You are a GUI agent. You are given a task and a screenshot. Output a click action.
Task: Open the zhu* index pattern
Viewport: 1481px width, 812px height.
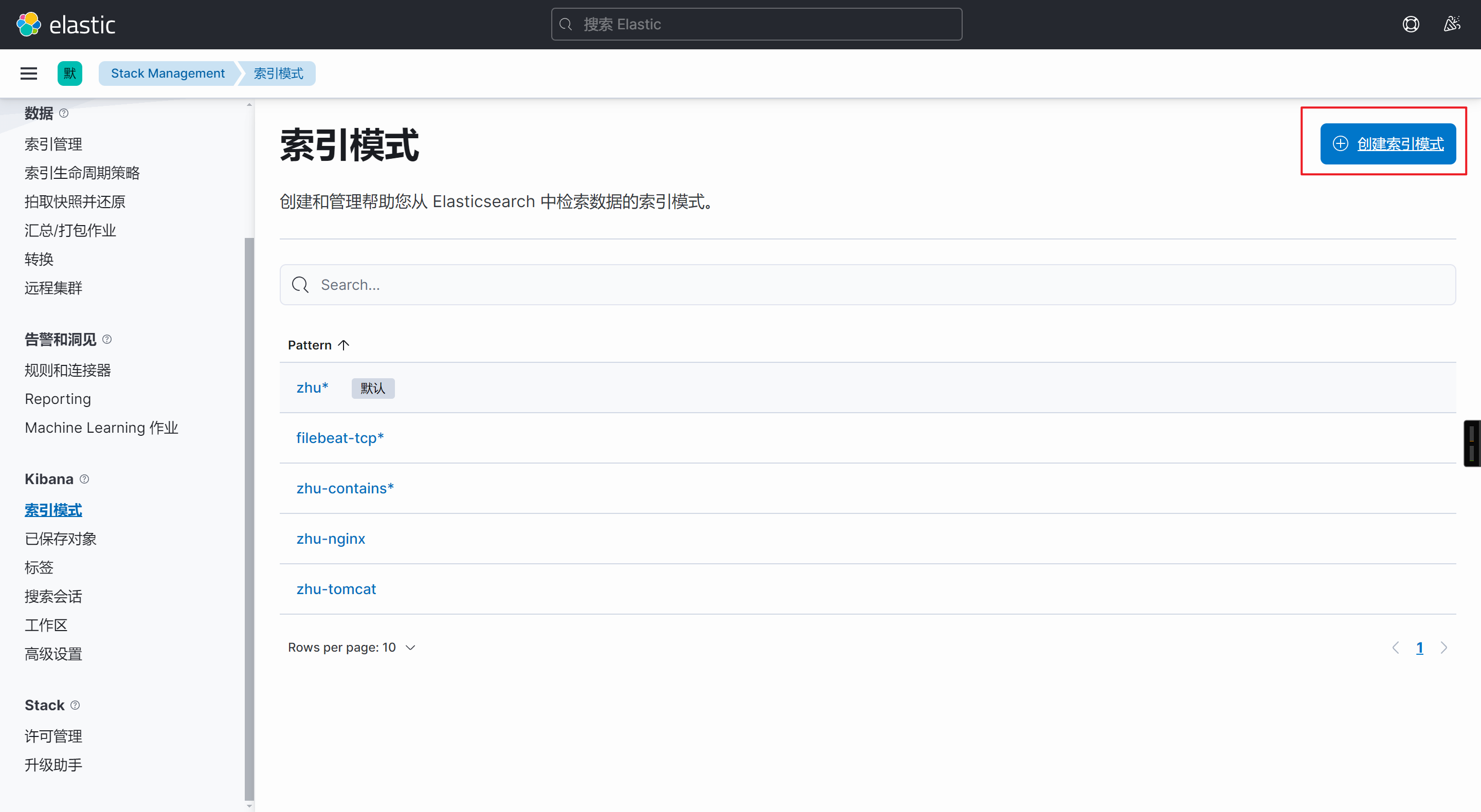(312, 388)
